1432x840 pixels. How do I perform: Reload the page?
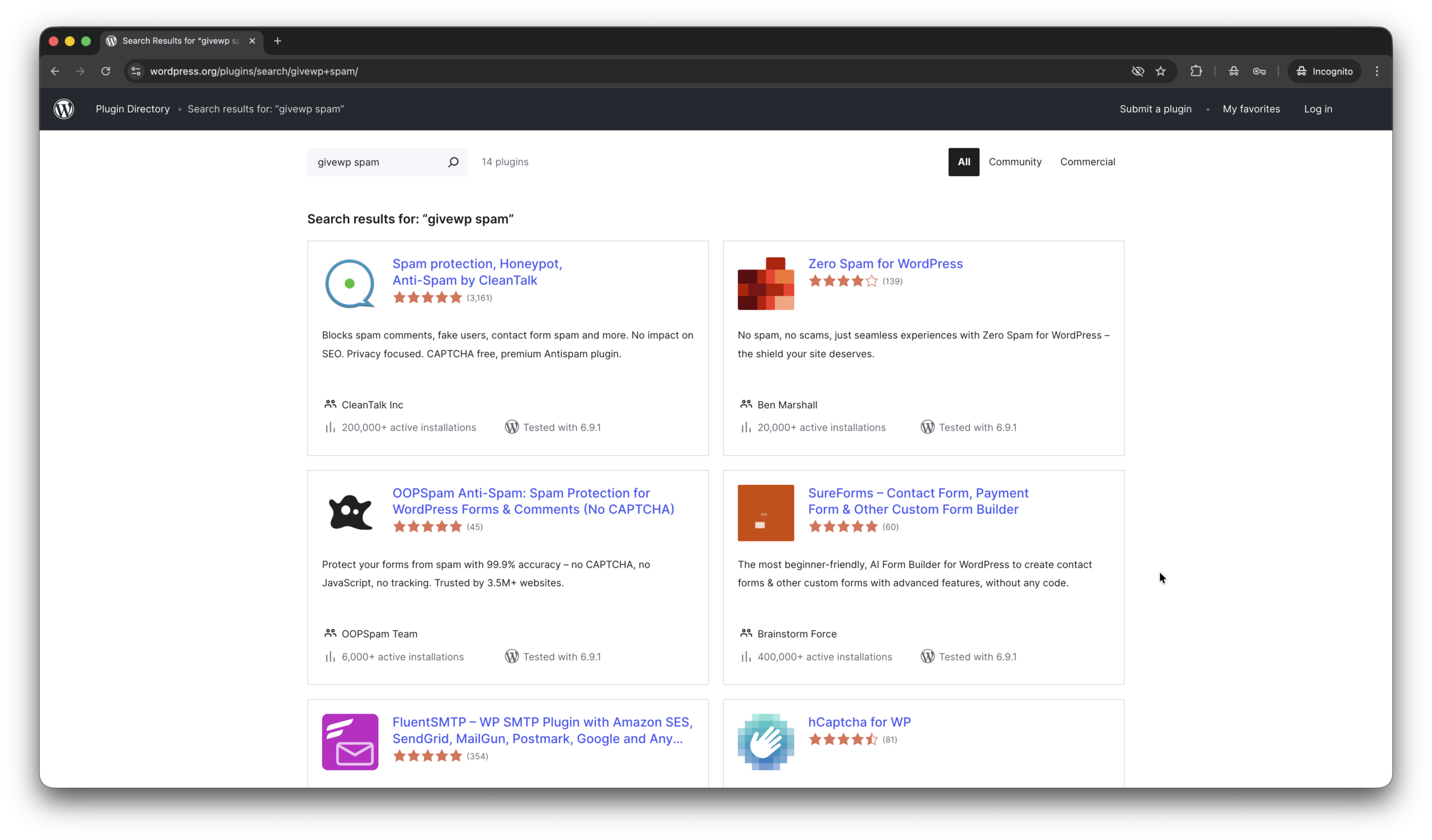point(106,72)
